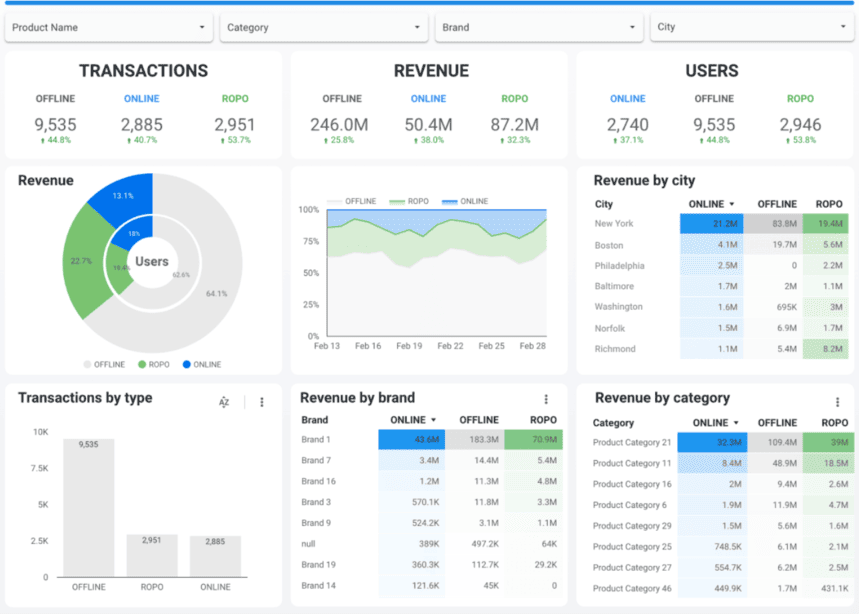Click the grey 64.1% donut segment
Image resolution: width=859 pixels, height=614 pixels.
point(217,294)
